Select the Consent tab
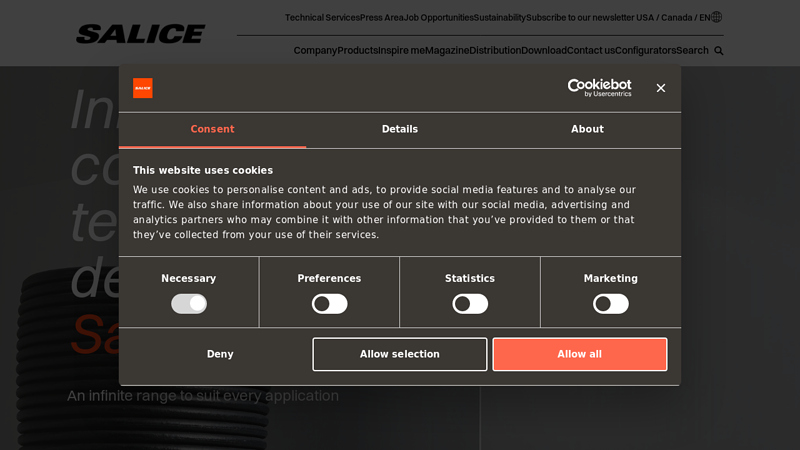Image resolution: width=800 pixels, height=450 pixels. (212, 130)
